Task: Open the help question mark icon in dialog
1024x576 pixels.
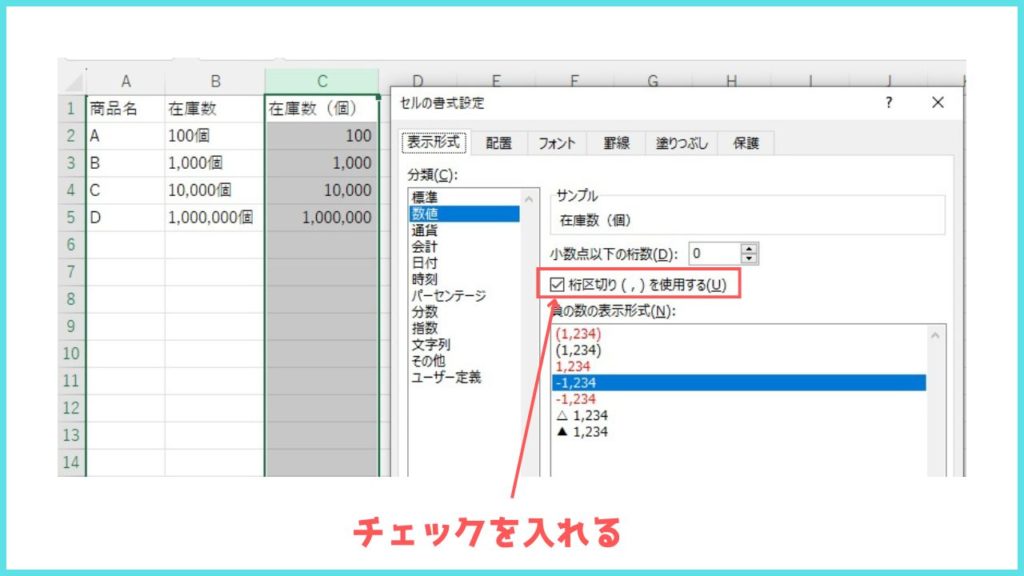Action: coord(889,103)
